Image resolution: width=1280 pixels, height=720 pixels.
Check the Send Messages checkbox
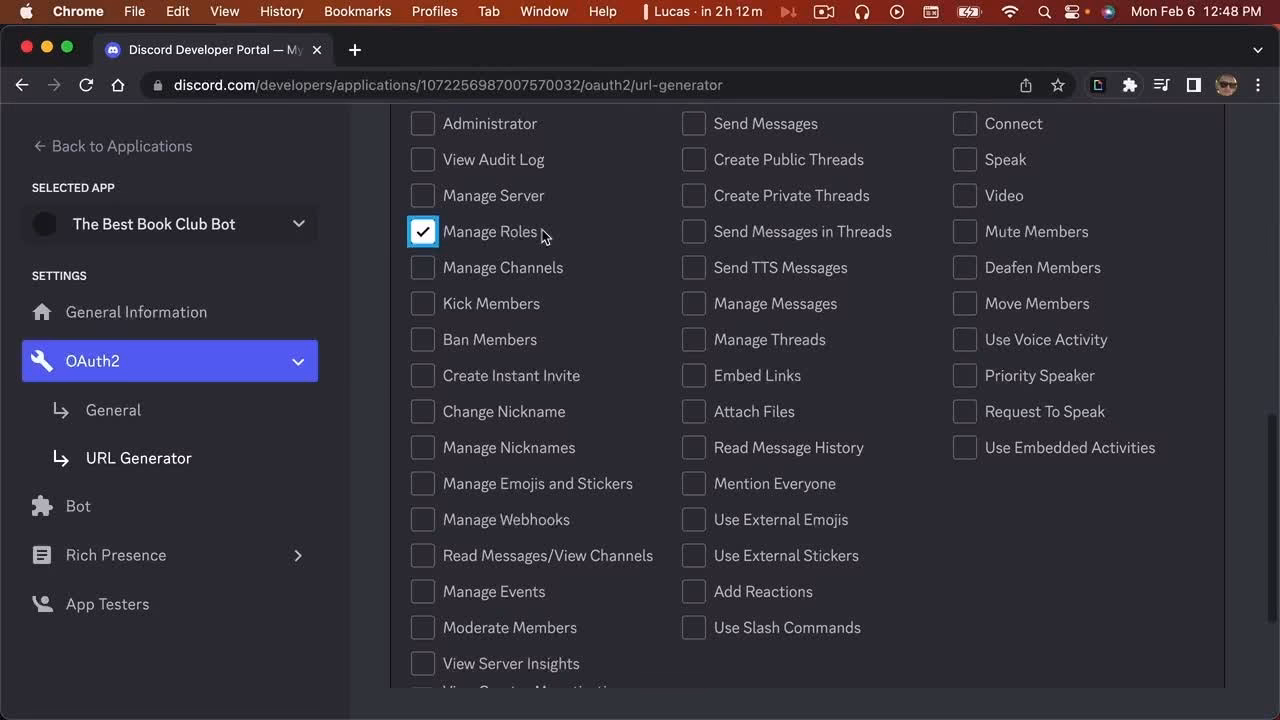[x=694, y=124]
